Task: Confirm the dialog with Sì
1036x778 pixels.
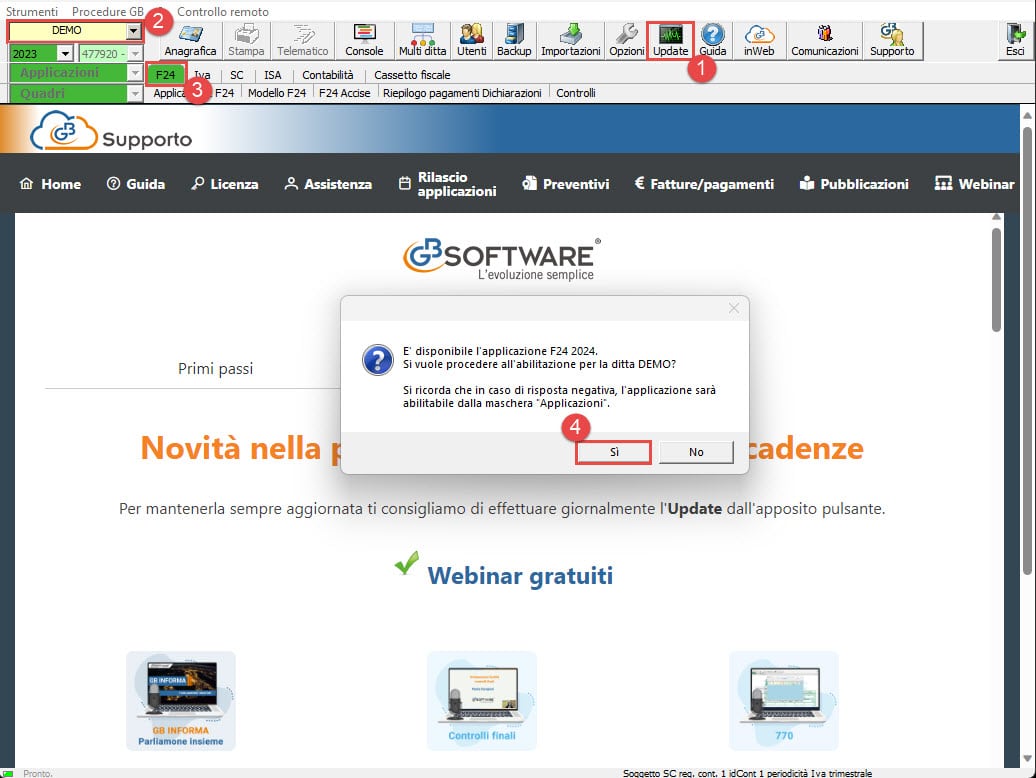Action: 614,452
